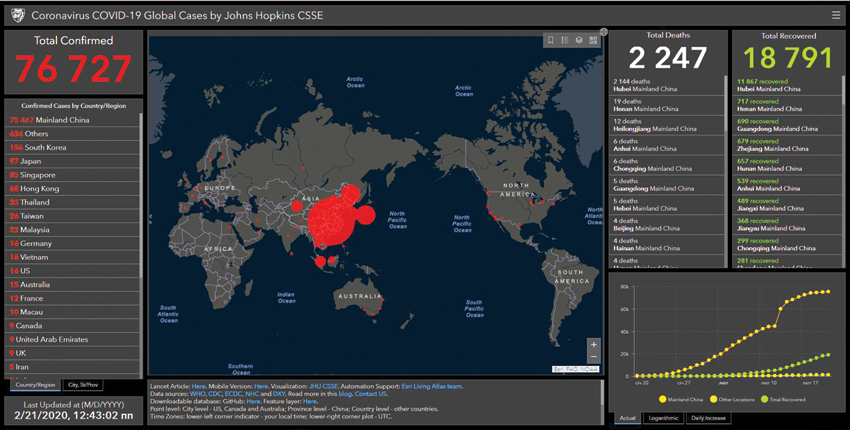Open the Feature layer 'Here' link

pyautogui.click(x=310, y=401)
